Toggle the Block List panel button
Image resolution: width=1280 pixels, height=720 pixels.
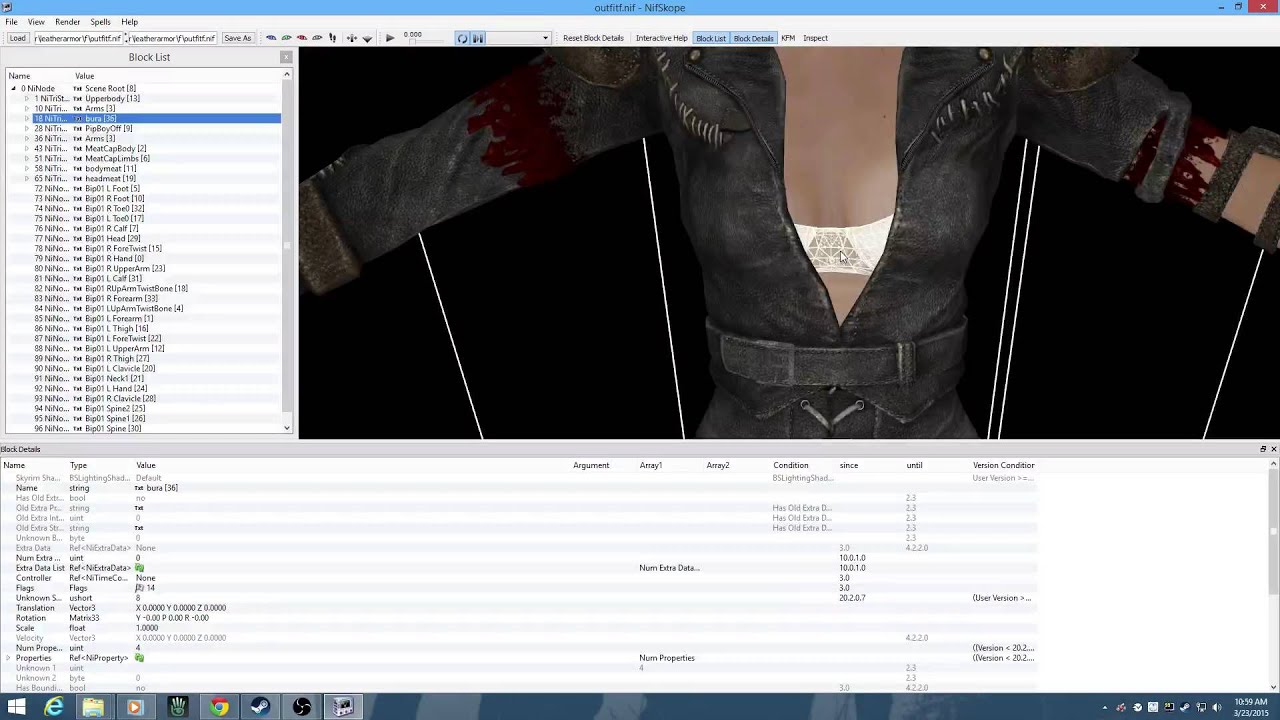coord(711,38)
